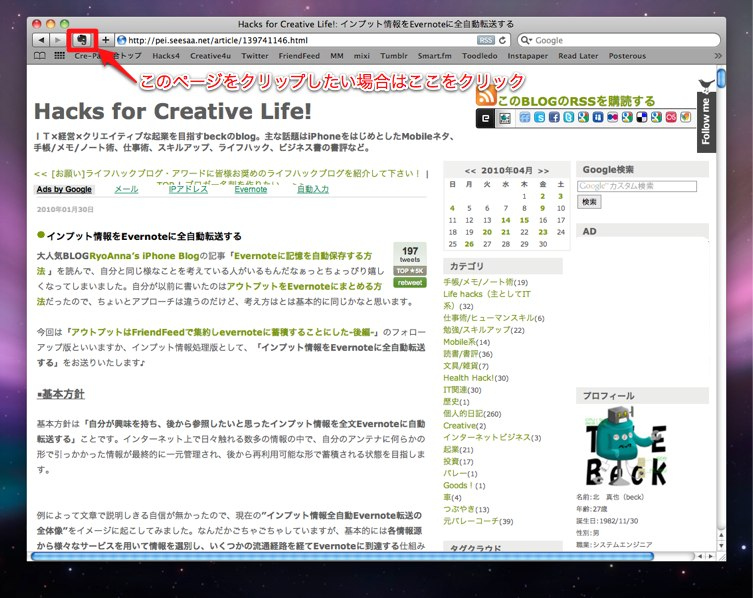Screen dimensions: 753x598
Task: Open the Creative(2) category link
Action: (x=464, y=426)
